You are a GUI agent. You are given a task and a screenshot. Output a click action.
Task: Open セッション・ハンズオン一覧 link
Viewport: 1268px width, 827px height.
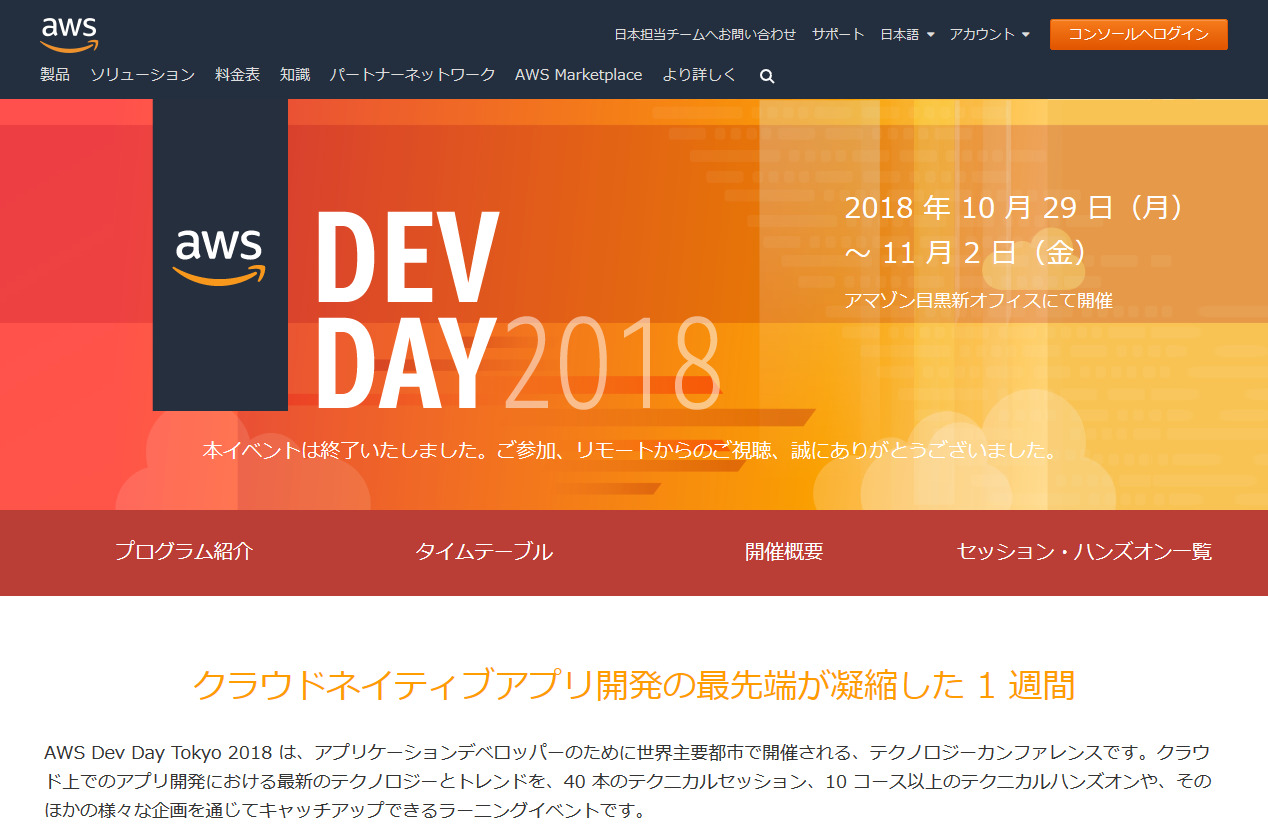click(1084, 551)
